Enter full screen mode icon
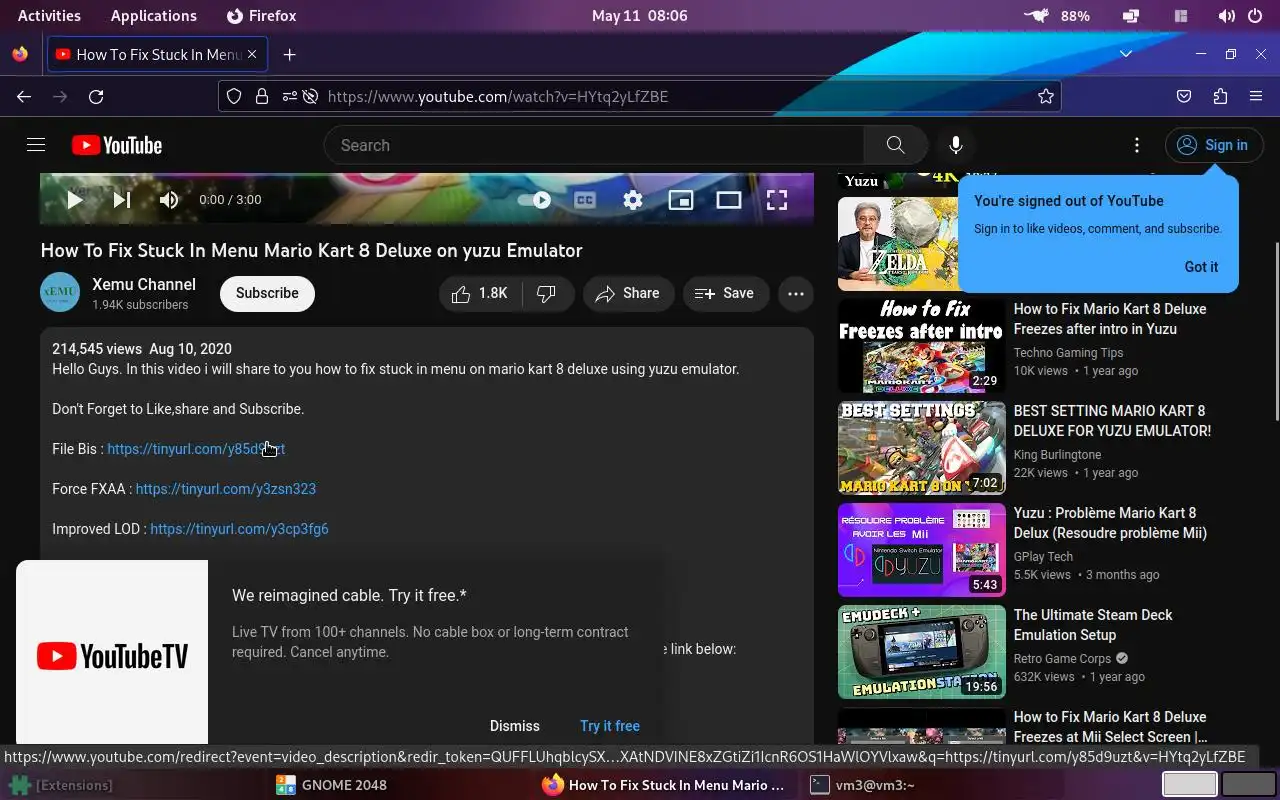 (x=777, y=200)
